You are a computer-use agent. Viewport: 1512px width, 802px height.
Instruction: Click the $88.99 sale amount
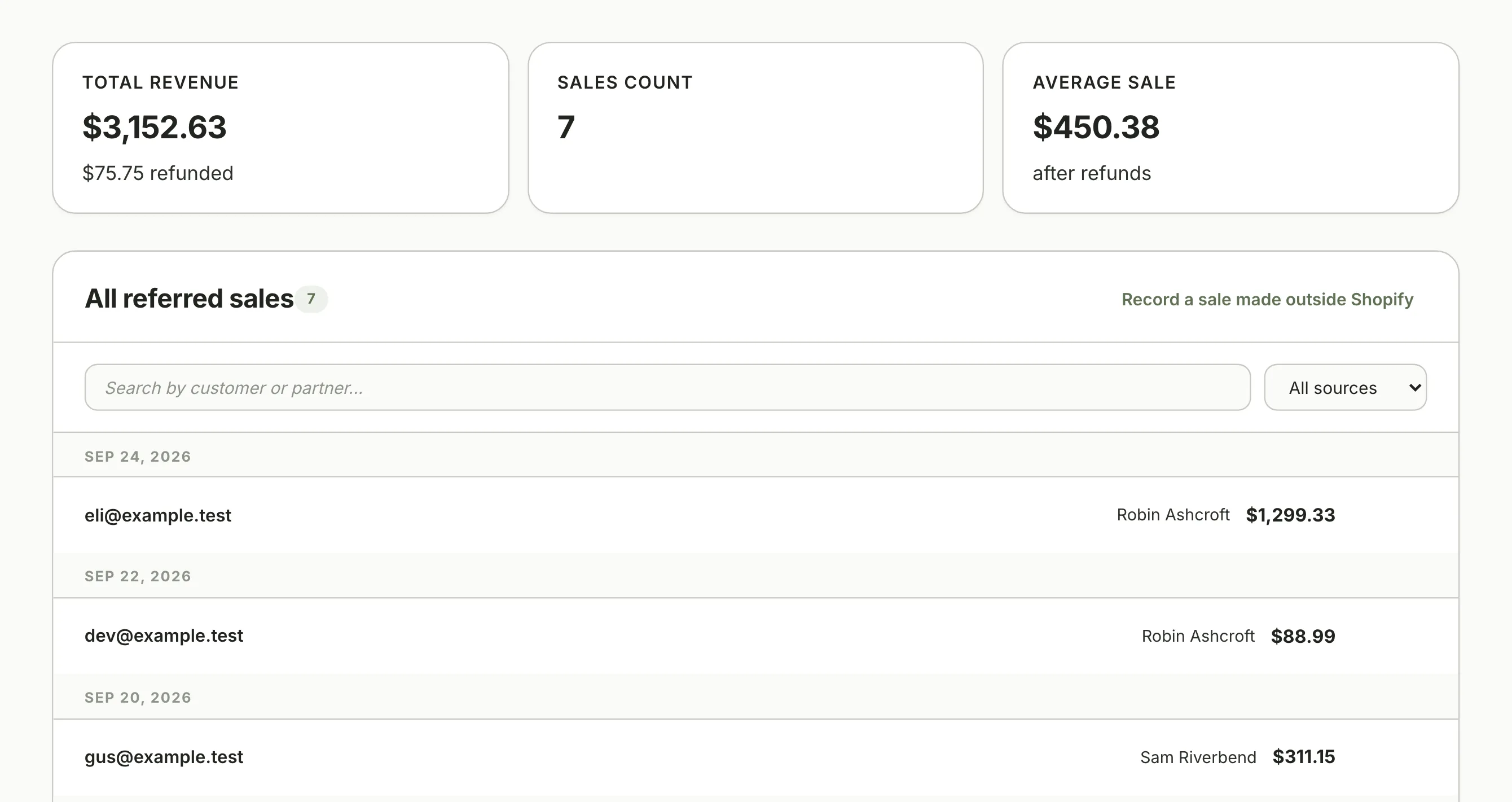pos(1303,636)
